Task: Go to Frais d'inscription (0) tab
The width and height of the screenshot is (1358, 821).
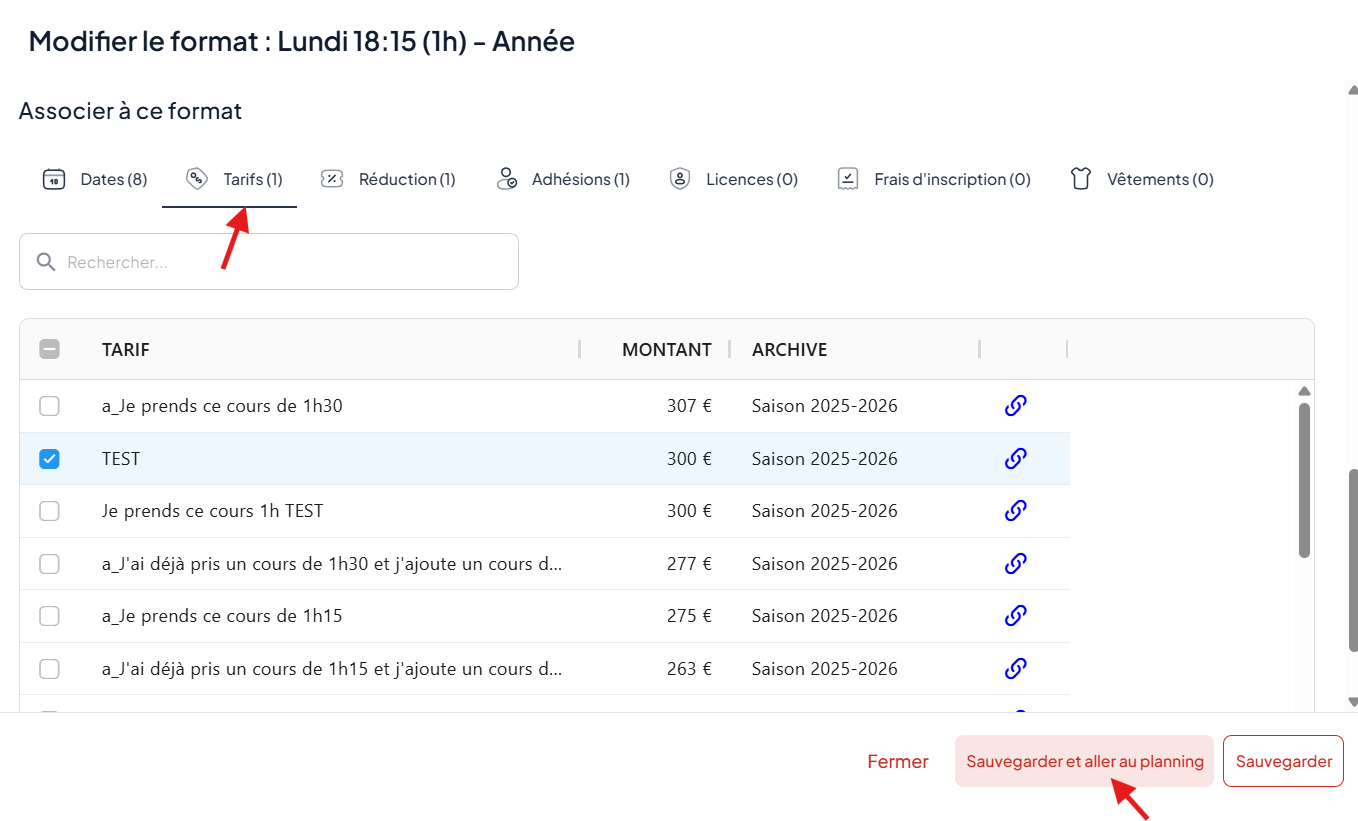Action: coord(934,179)
